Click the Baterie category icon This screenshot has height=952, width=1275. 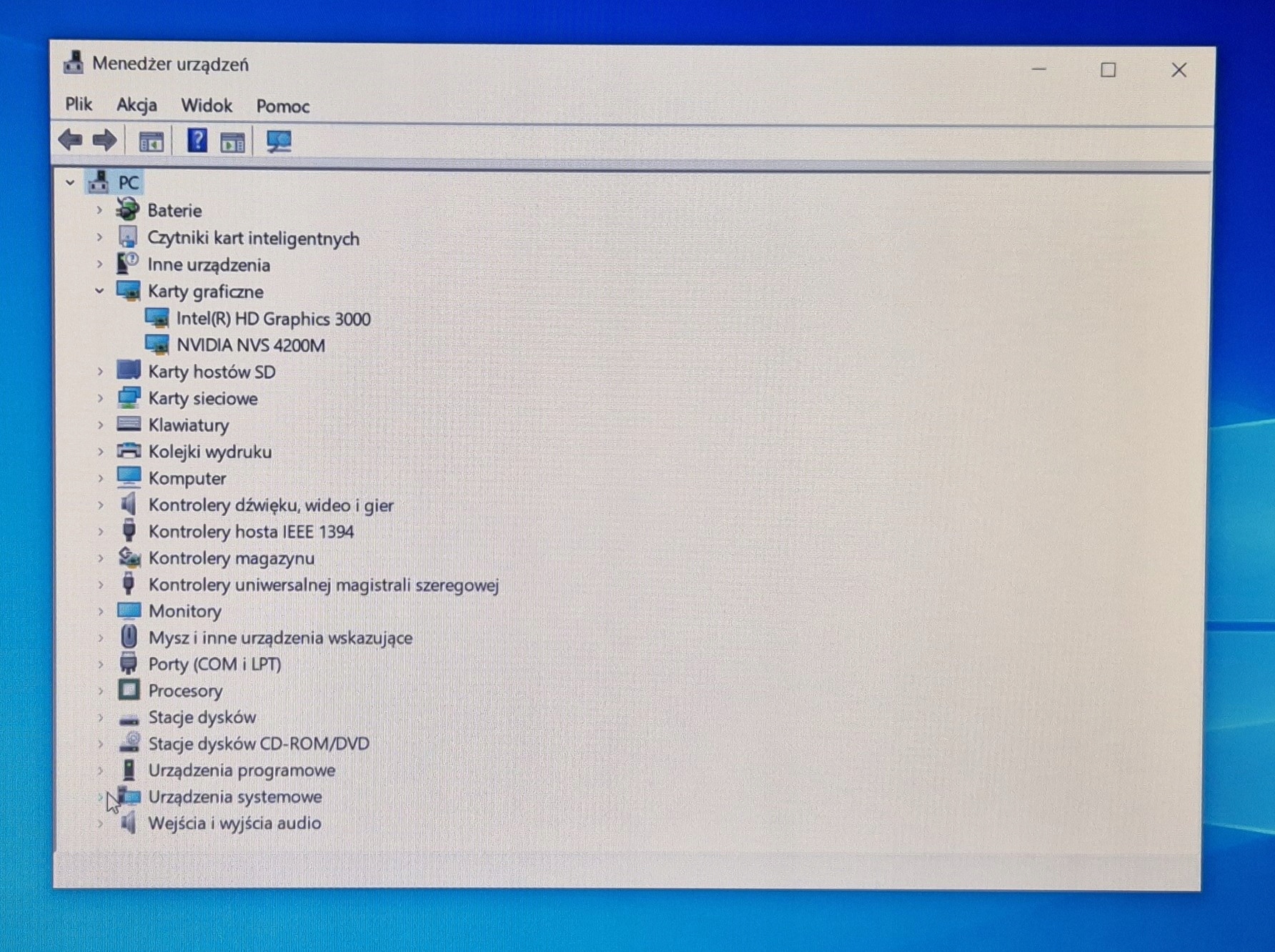(128, 209)
